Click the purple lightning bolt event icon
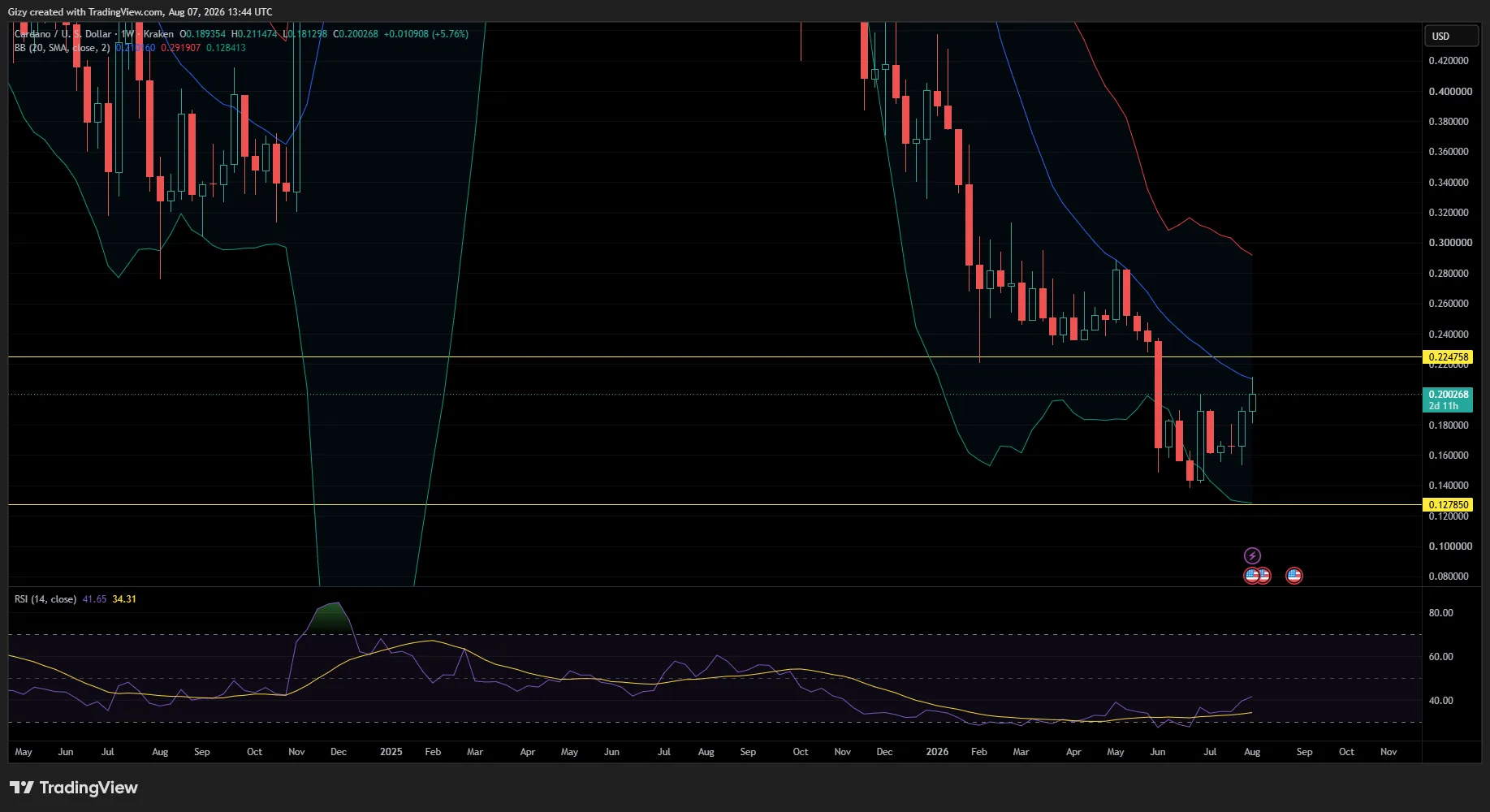The height and width of the screenshot is (812, 1490). (x=1252, y=556)
